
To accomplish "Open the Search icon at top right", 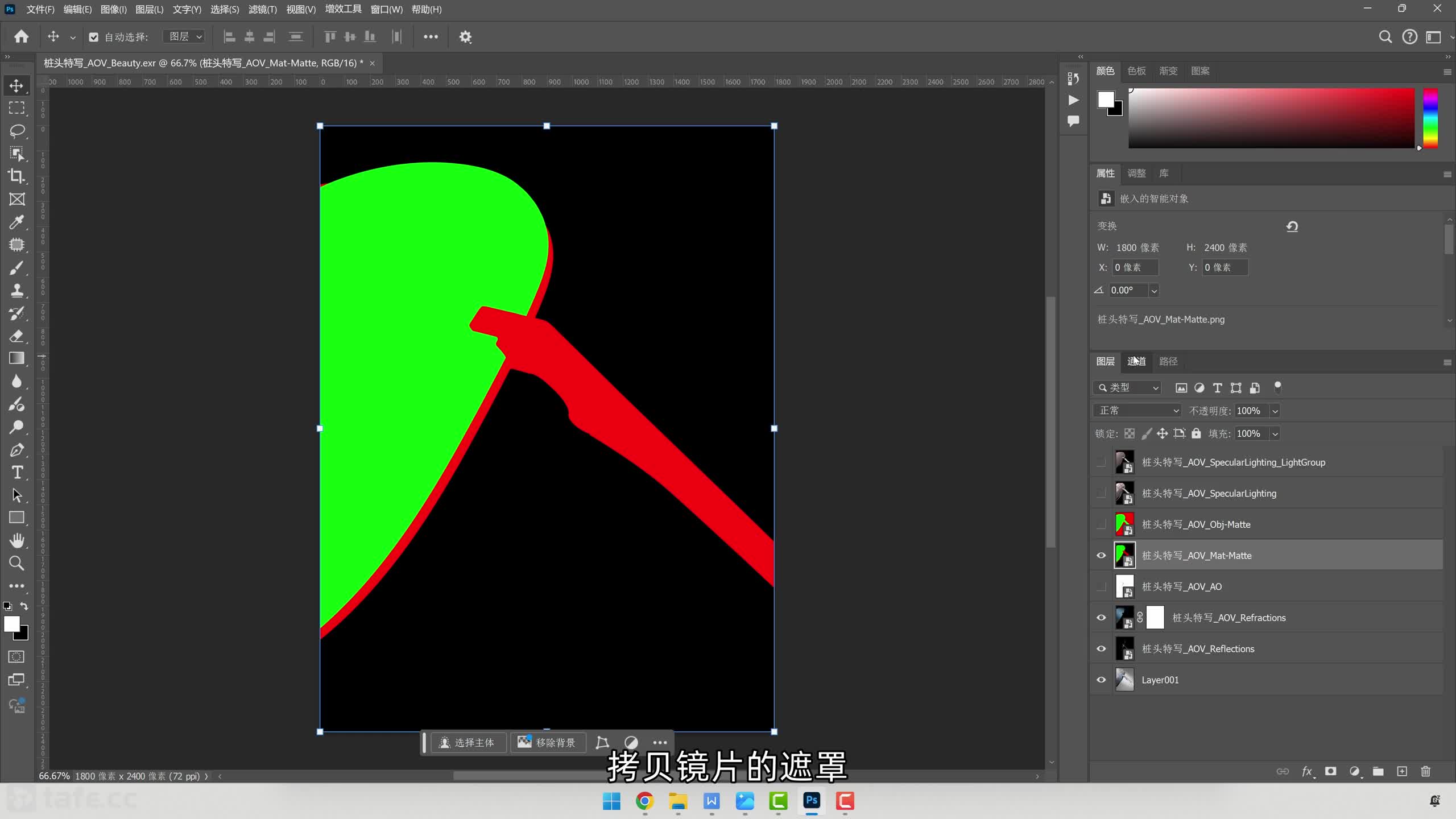I will (x=1385, y=37).
